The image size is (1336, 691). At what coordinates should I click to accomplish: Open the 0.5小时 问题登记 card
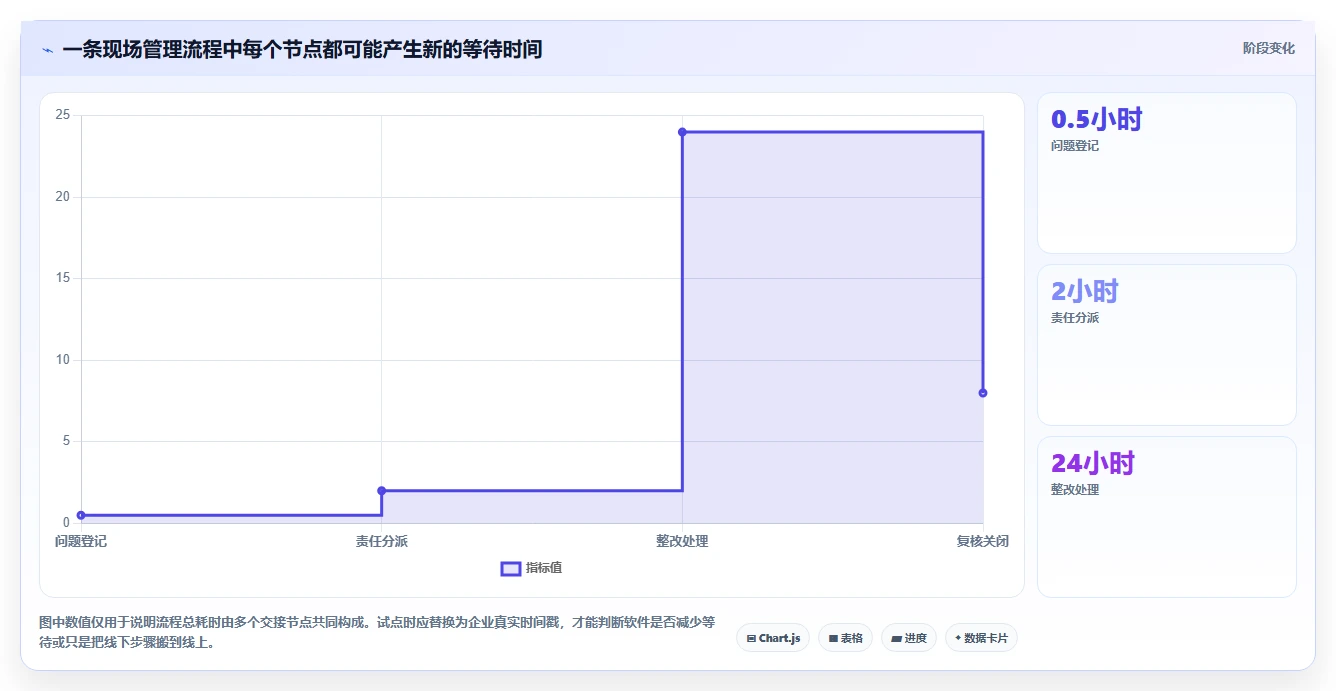click(x=1167, y=173)
